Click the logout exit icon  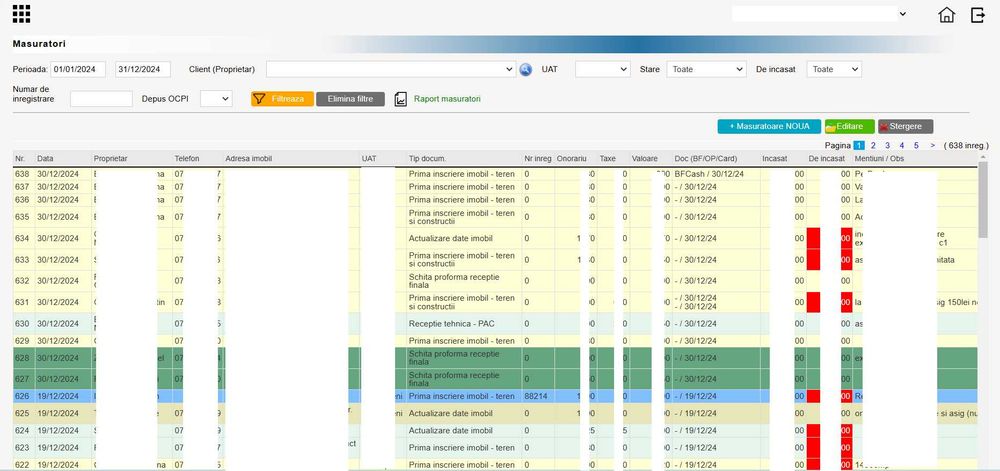[978, 15]
